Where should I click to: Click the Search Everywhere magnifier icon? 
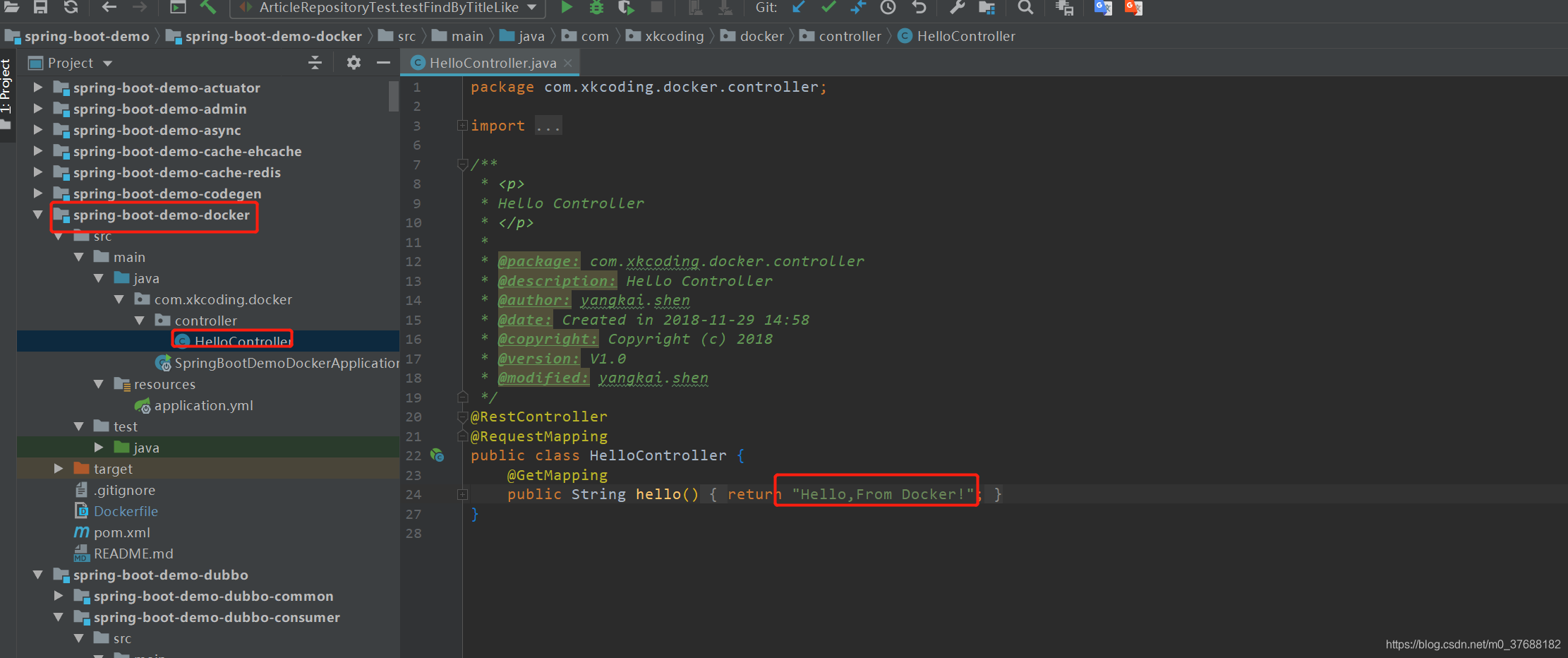pos(1025,7)
